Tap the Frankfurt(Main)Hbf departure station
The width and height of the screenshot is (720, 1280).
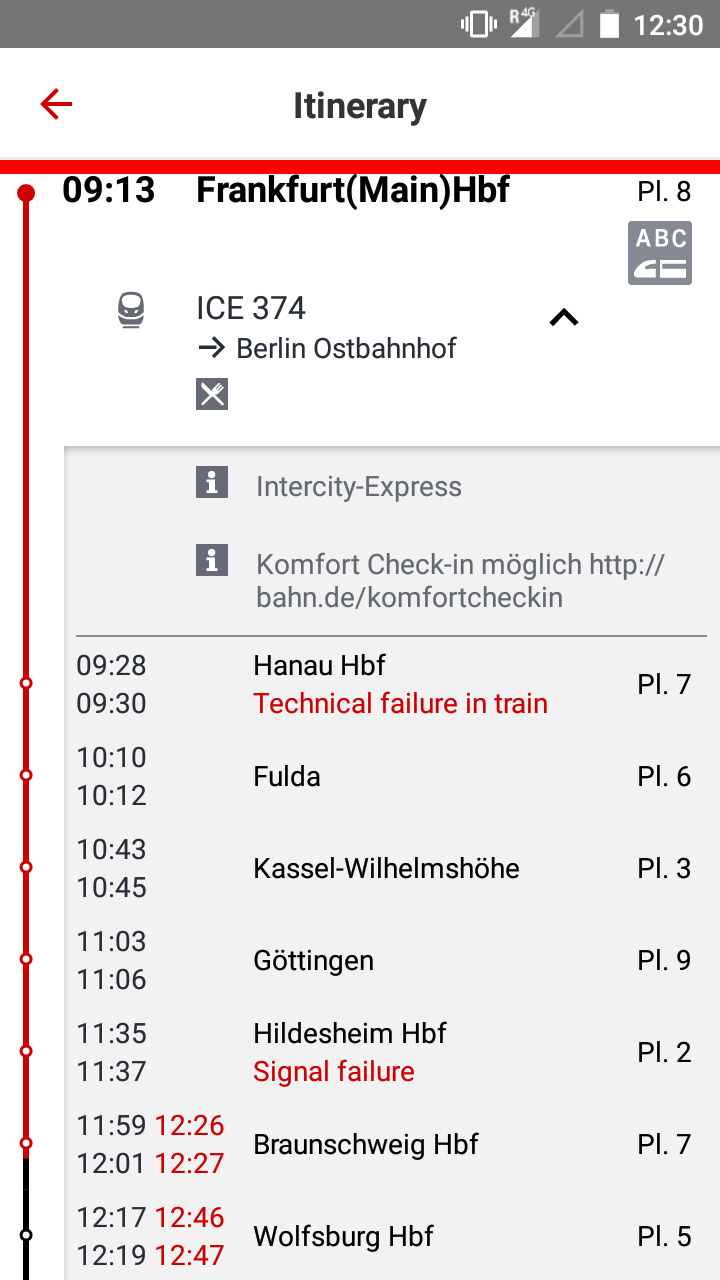click(353, 190)
